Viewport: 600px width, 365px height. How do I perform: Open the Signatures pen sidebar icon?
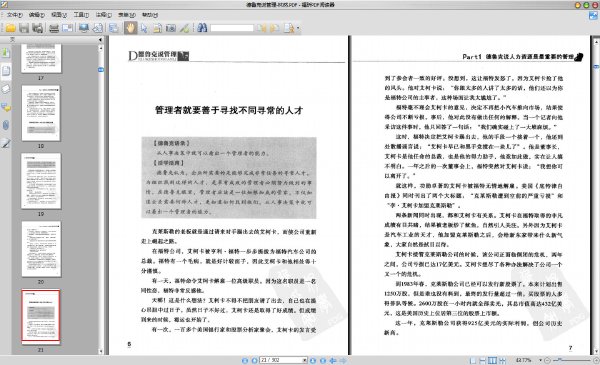pos(6,143)
